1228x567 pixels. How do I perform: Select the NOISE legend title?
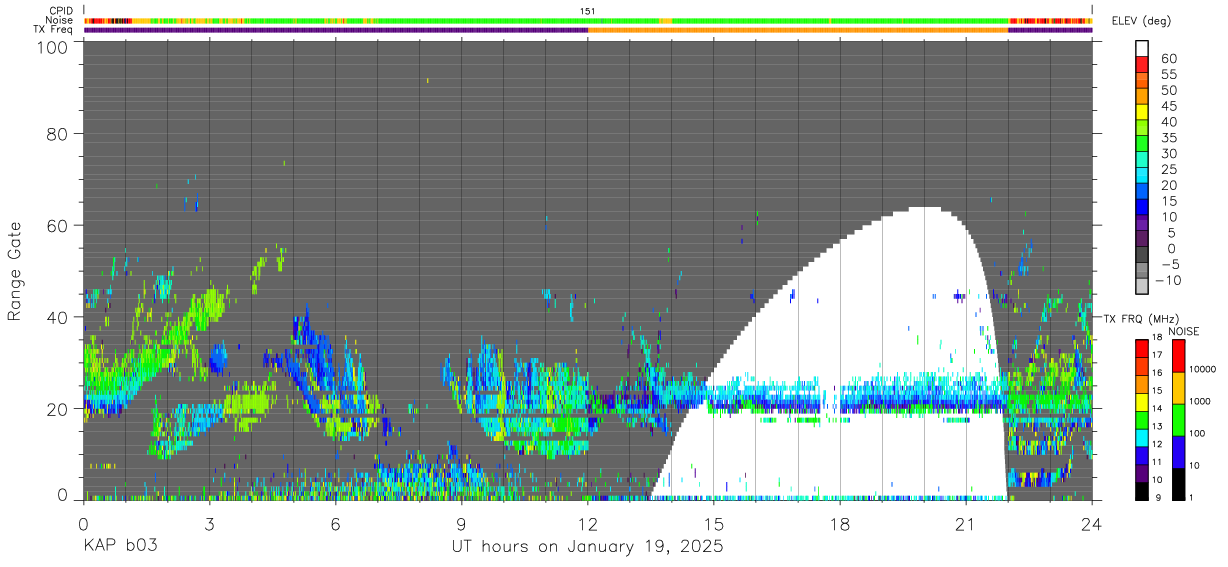[1186, 331]
